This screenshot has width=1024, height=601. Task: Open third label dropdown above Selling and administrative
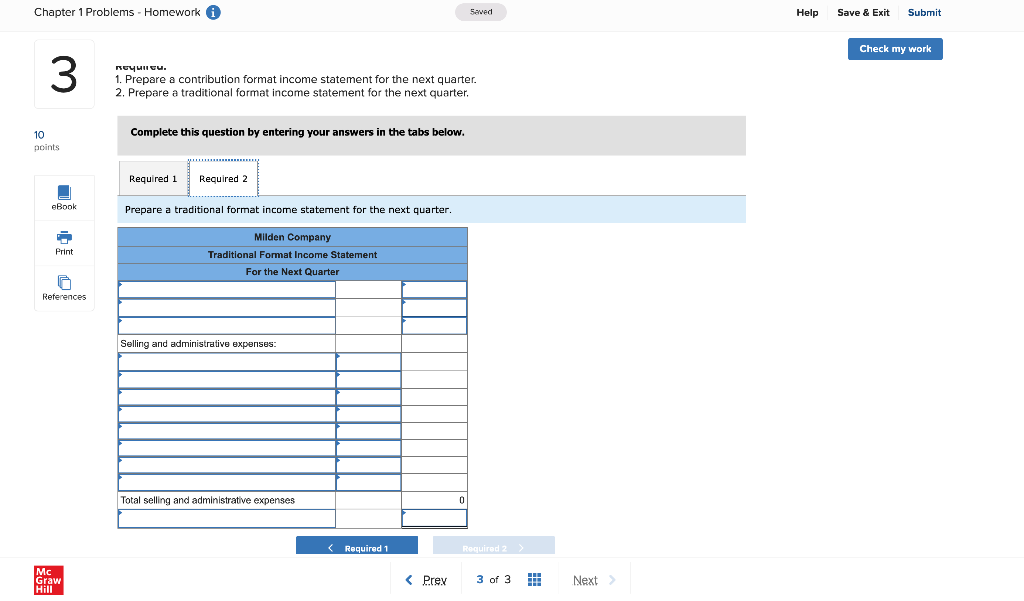227,325
